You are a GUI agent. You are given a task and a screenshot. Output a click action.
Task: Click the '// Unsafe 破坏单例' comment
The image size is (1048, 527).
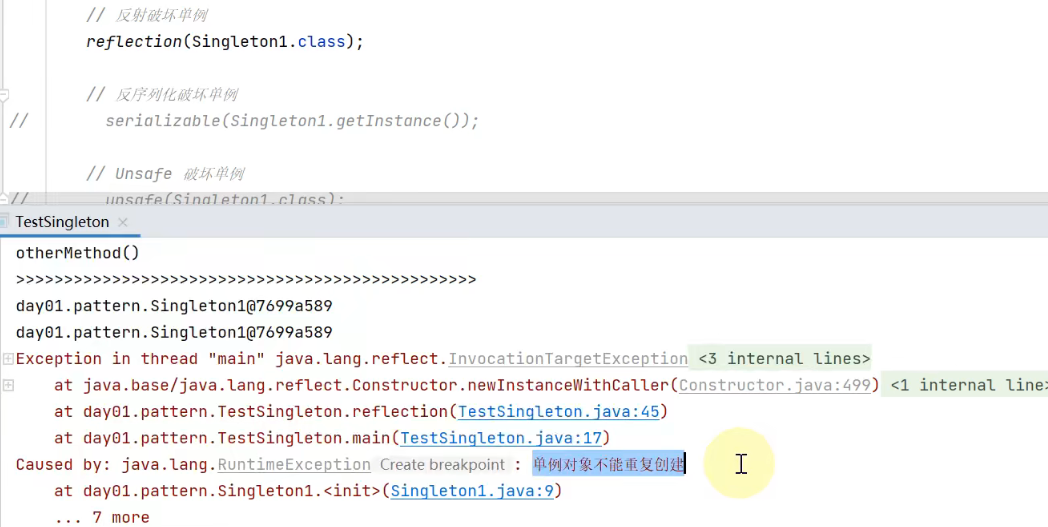[x=165, y=175]
